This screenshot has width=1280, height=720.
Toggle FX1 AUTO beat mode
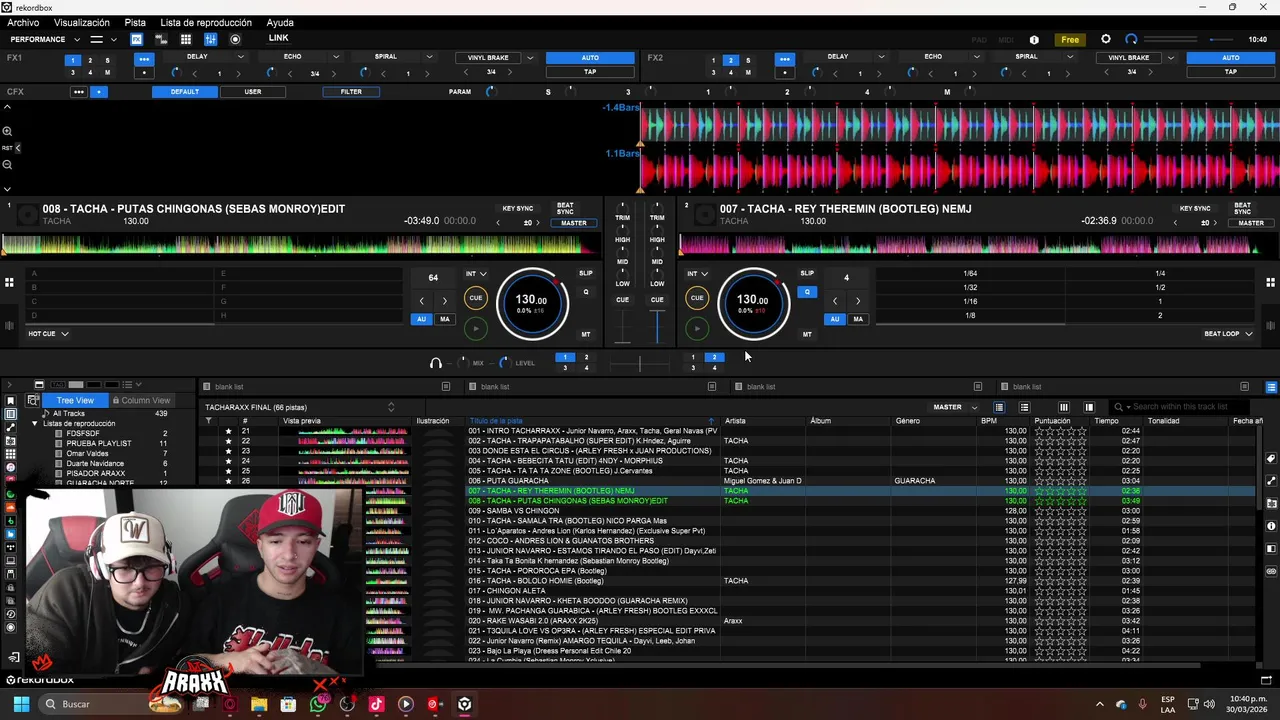[590, 58]
